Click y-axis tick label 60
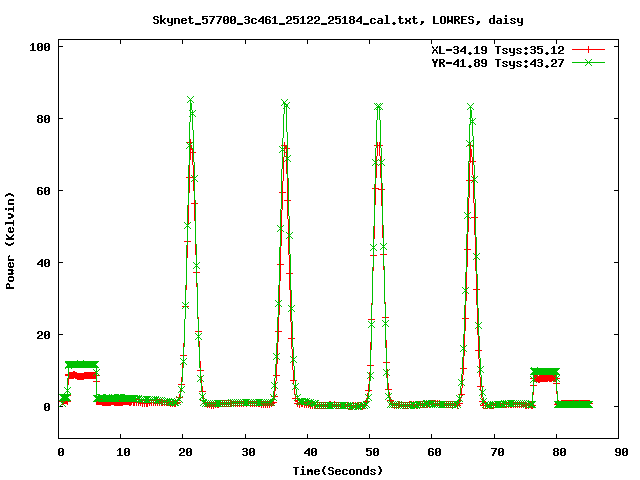The width and height of the screenshot is (640, 480). coord(44,191)
